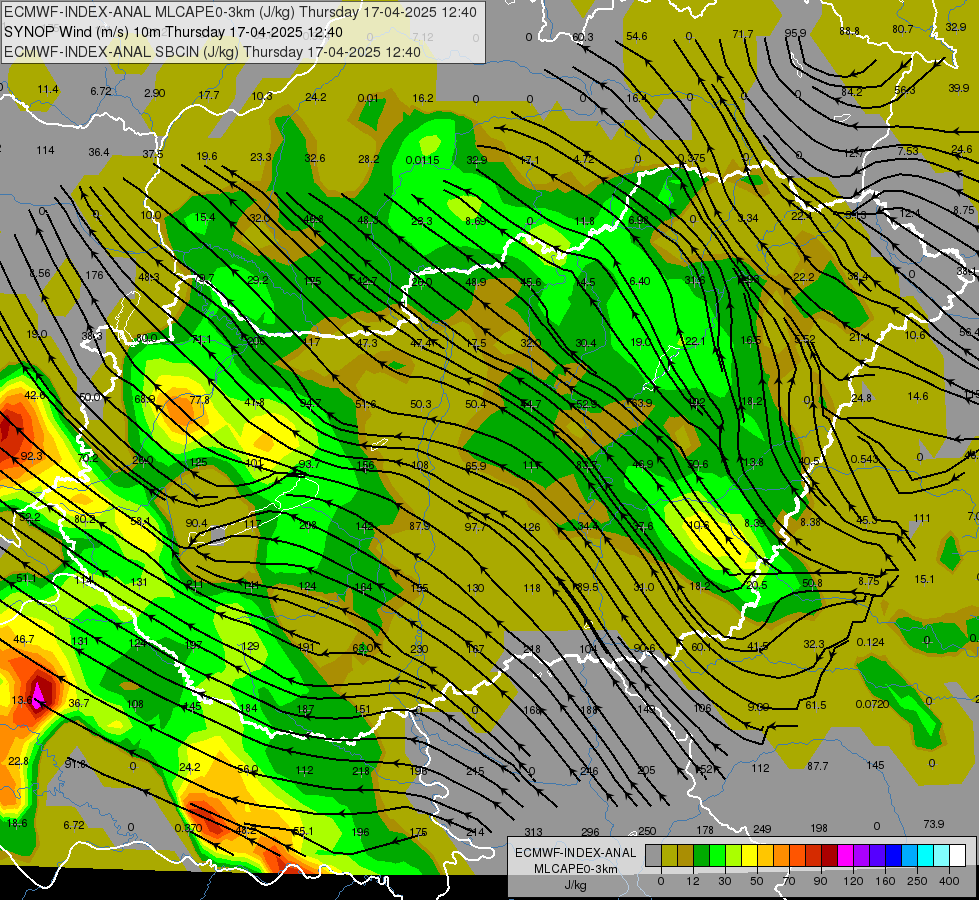
Task: Select the dark green legend swatch
Action: 702,855
